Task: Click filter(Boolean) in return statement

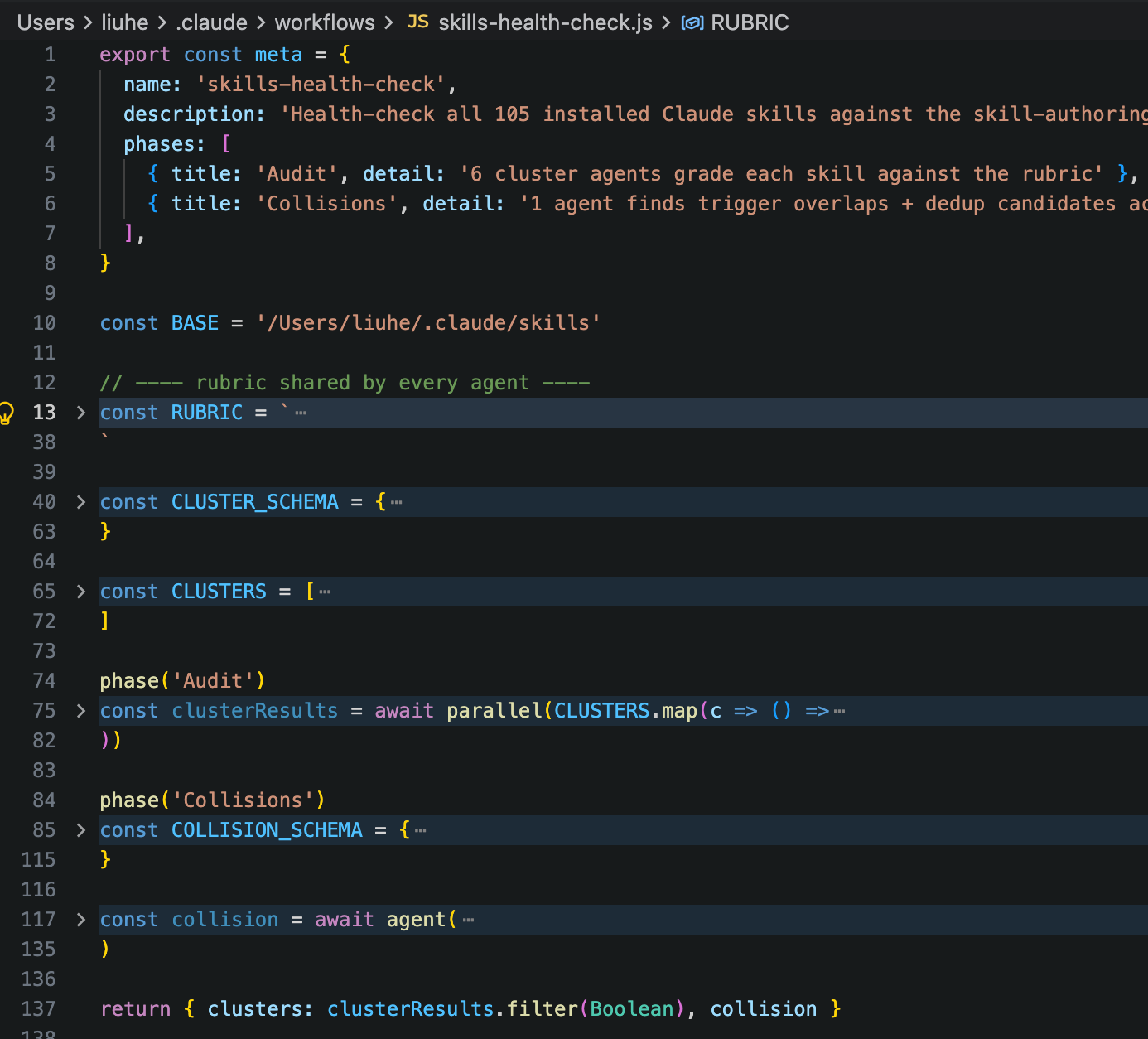Action: coord(595,1009)
